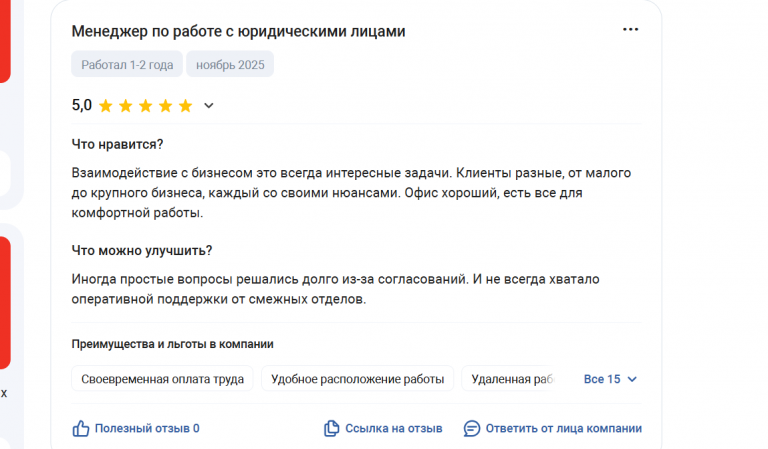Click the fifth rating star
The image size is (768, 449).
tap(185, 105)
